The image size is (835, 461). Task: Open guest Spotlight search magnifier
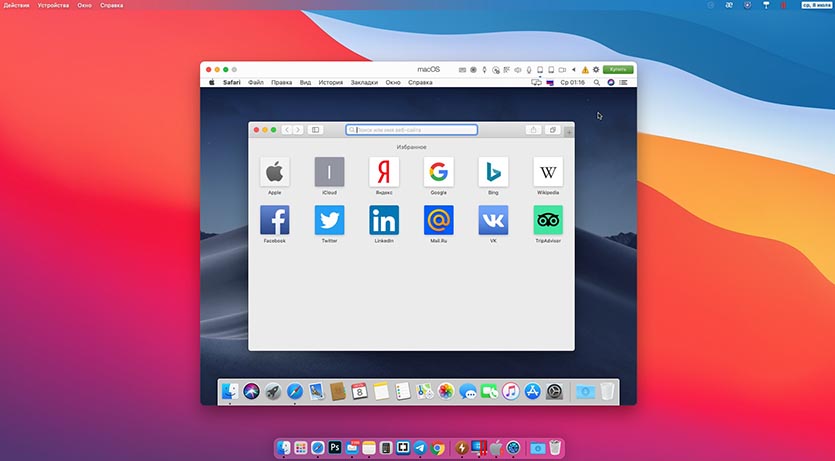pos(597,83)
